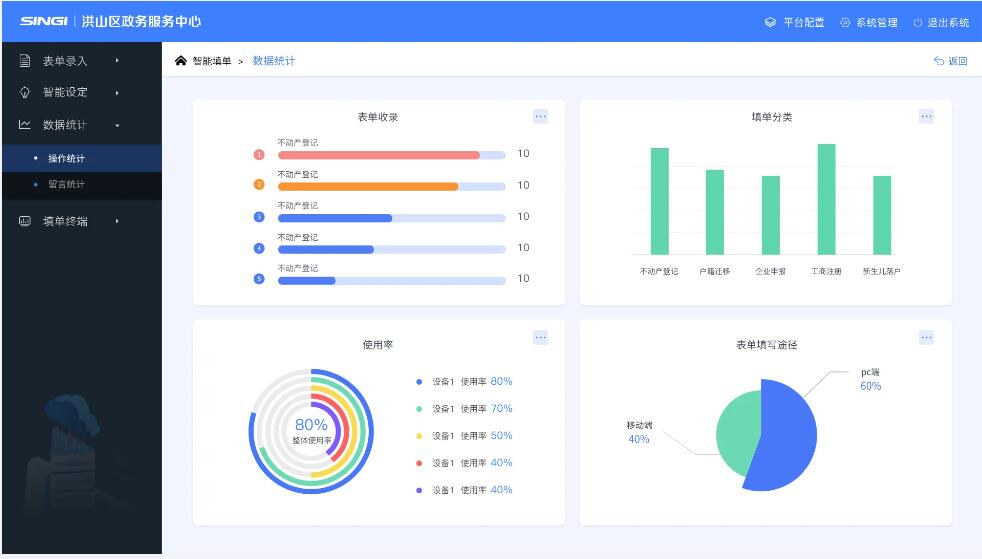Click the 新生儿落户 bar in the chart
This screenshot has width=982, height=559.
(882, 215)
